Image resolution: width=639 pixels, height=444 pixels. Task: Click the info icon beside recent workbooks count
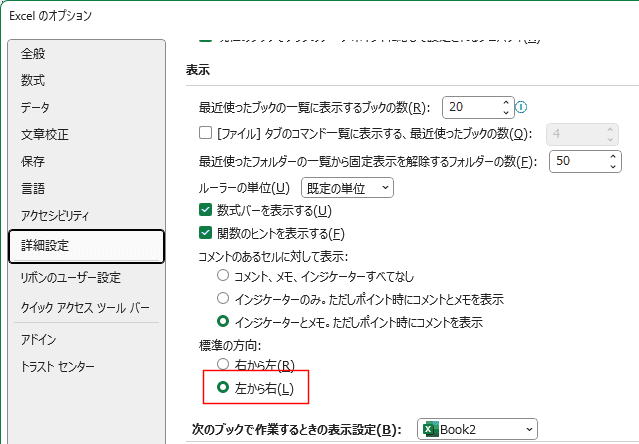[x=522, y=107]
